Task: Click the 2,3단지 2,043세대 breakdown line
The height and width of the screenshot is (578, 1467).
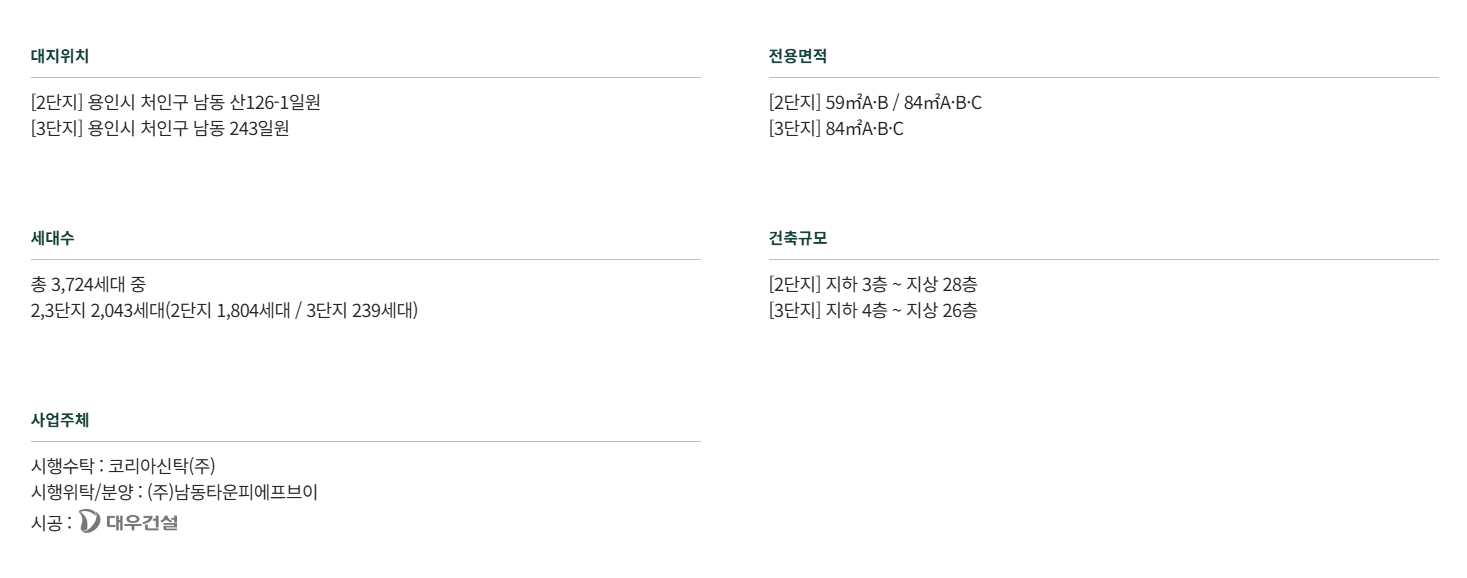Action: [225, 310]
